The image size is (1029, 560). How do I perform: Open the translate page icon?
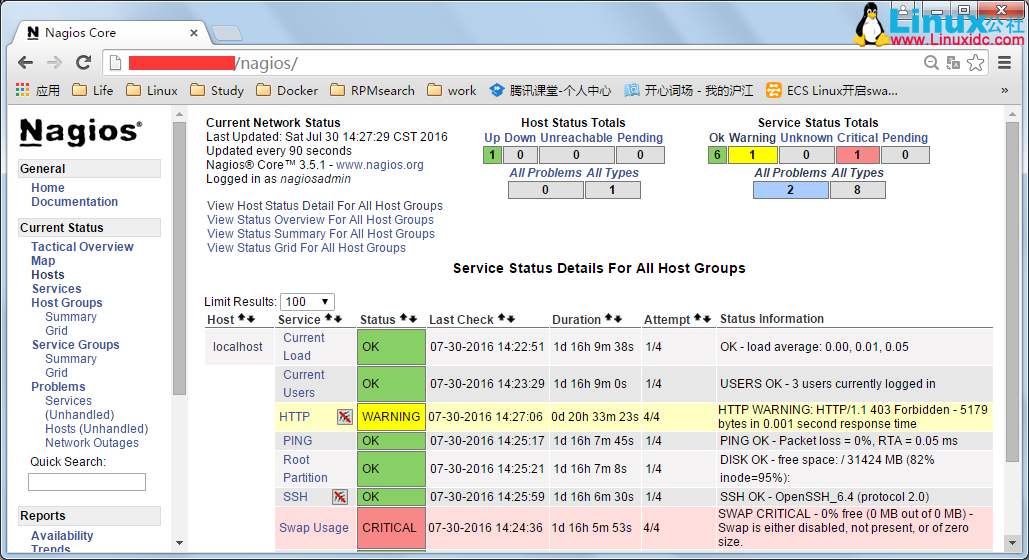point(953,63)
